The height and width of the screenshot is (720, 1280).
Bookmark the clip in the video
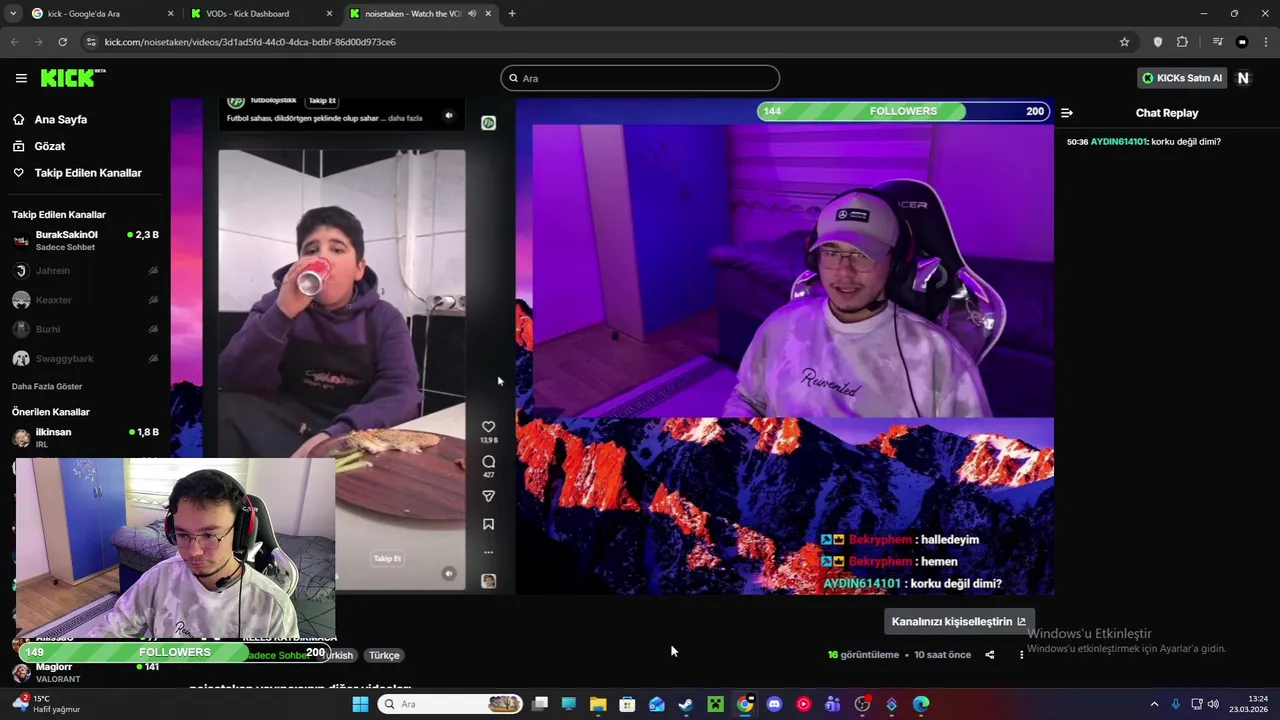[488, 524]
